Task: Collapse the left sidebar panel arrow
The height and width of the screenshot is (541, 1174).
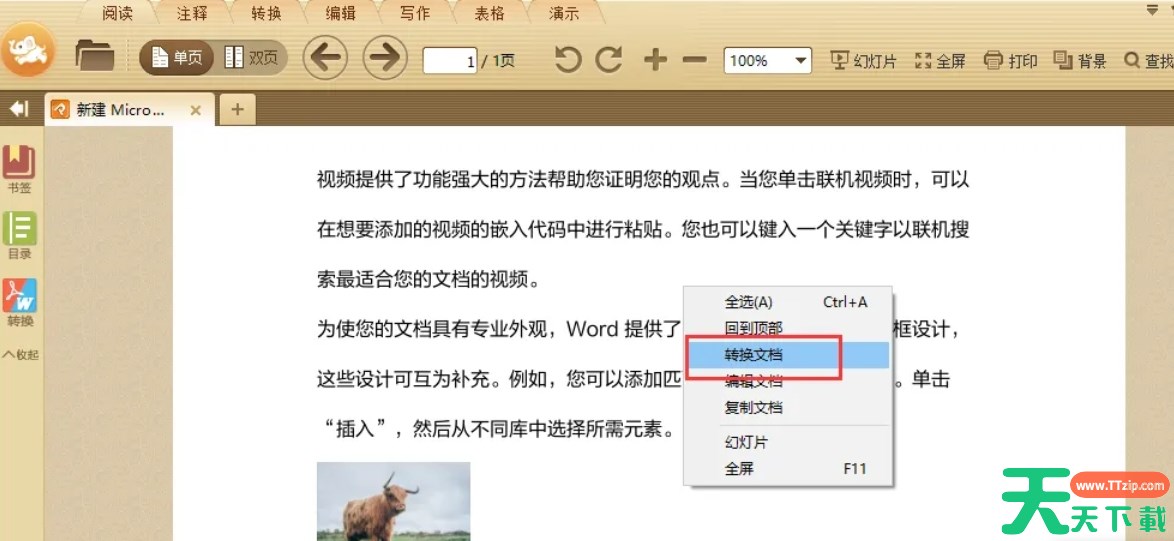Action: tap(18, 109)
